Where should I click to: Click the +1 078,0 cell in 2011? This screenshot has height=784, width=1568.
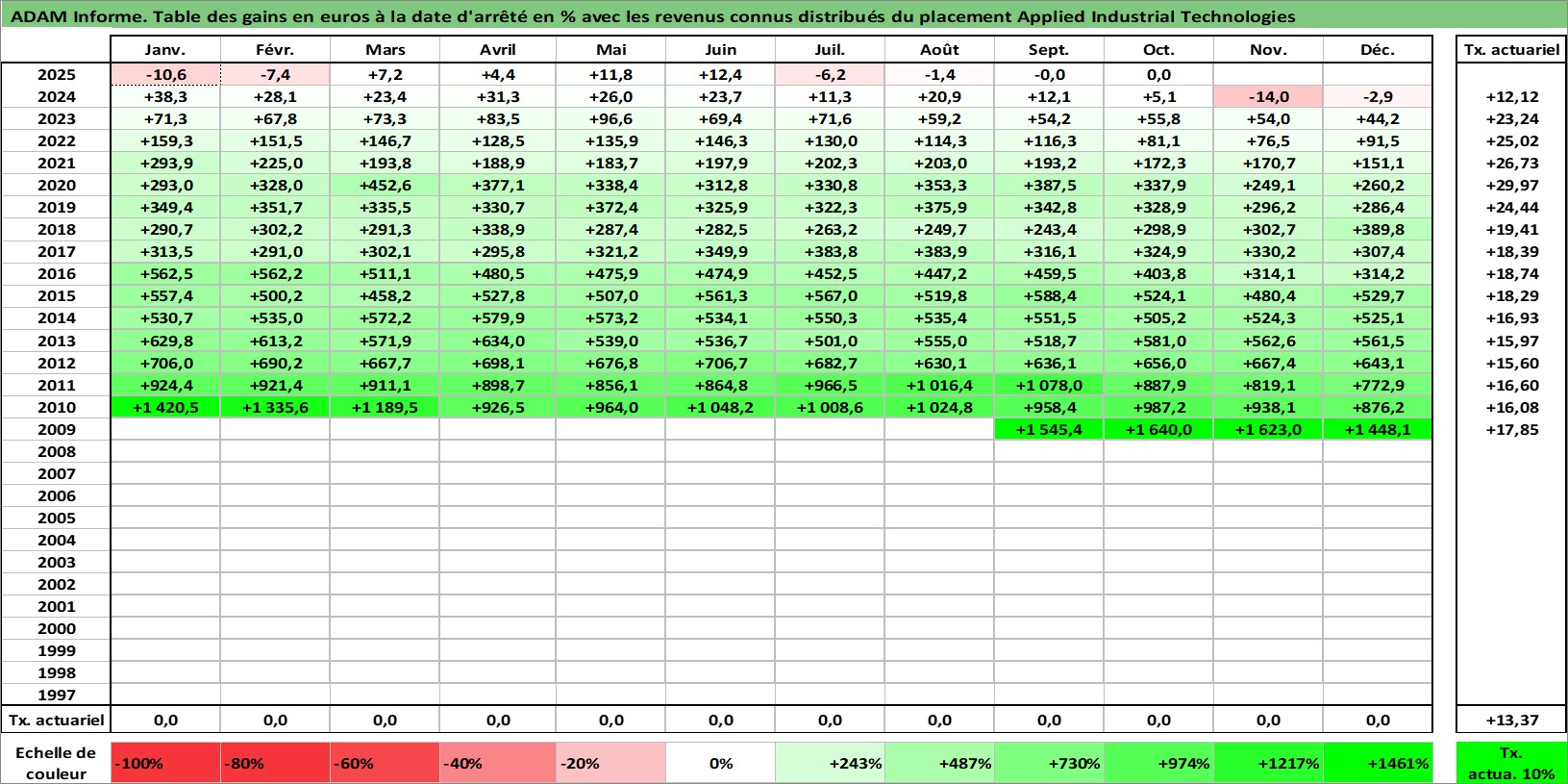click(1049, 385)
